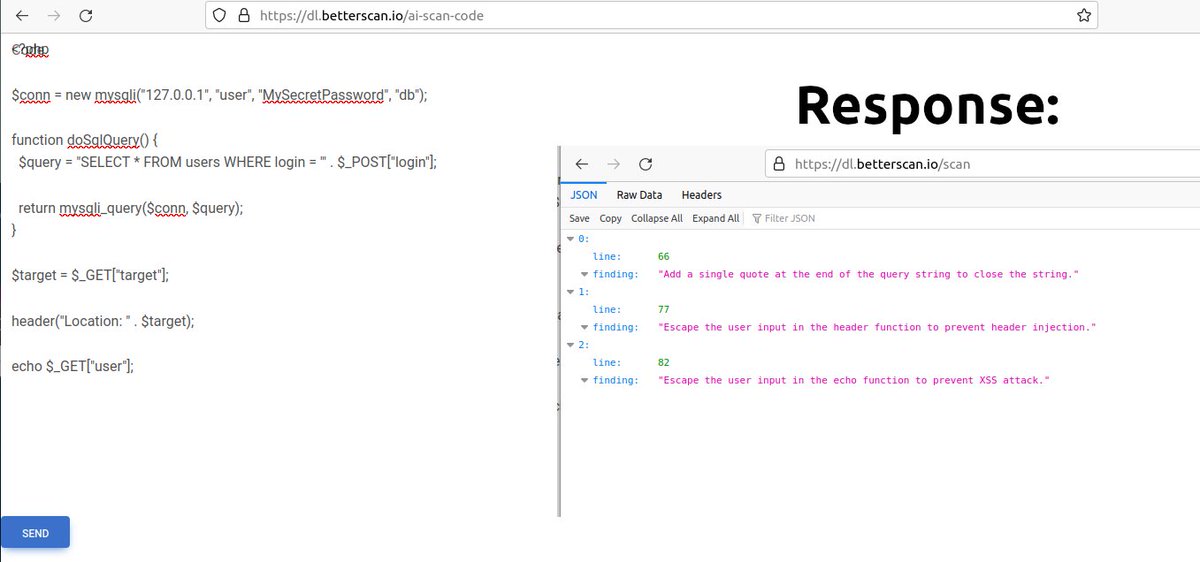Click the padlock icon in the ai-scan-code address bar
The image size is (1200, 562).
243,16
